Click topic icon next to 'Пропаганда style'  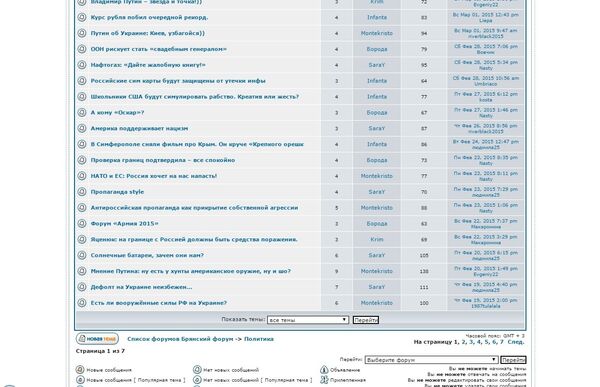[82, 192]
